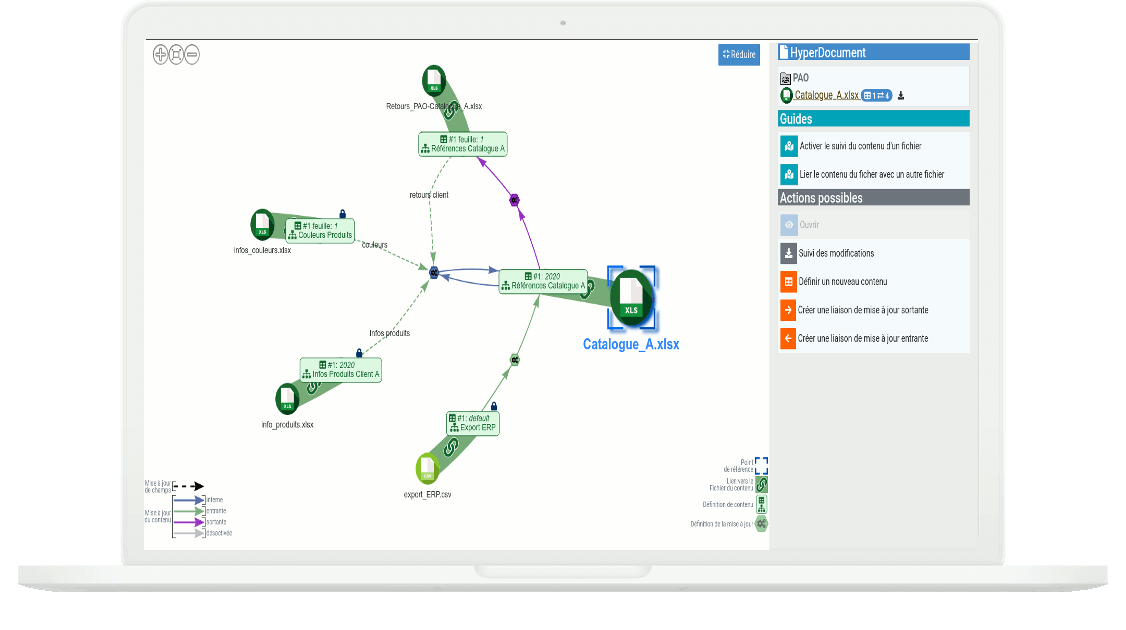
Task: Select the Catalogue_A.xlsx XLS file node
Action: point(631,298)
